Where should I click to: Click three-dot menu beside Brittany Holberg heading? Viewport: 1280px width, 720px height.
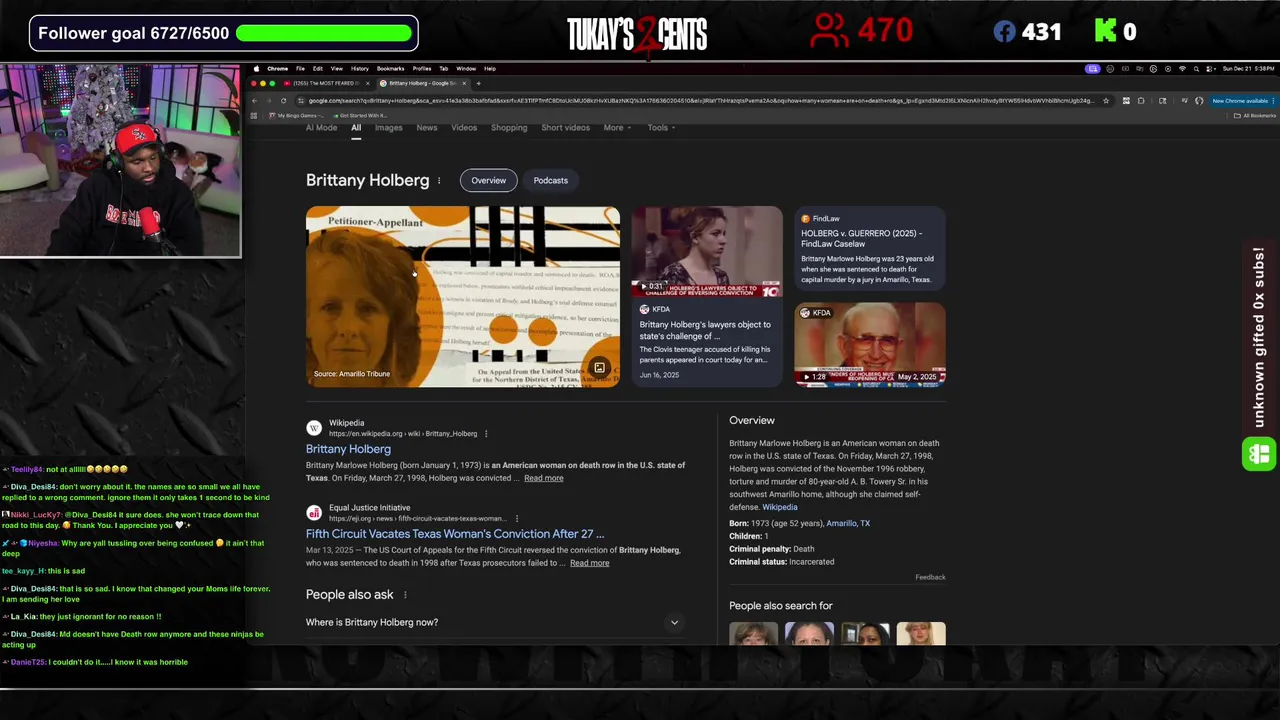click(x=439, y=181)
